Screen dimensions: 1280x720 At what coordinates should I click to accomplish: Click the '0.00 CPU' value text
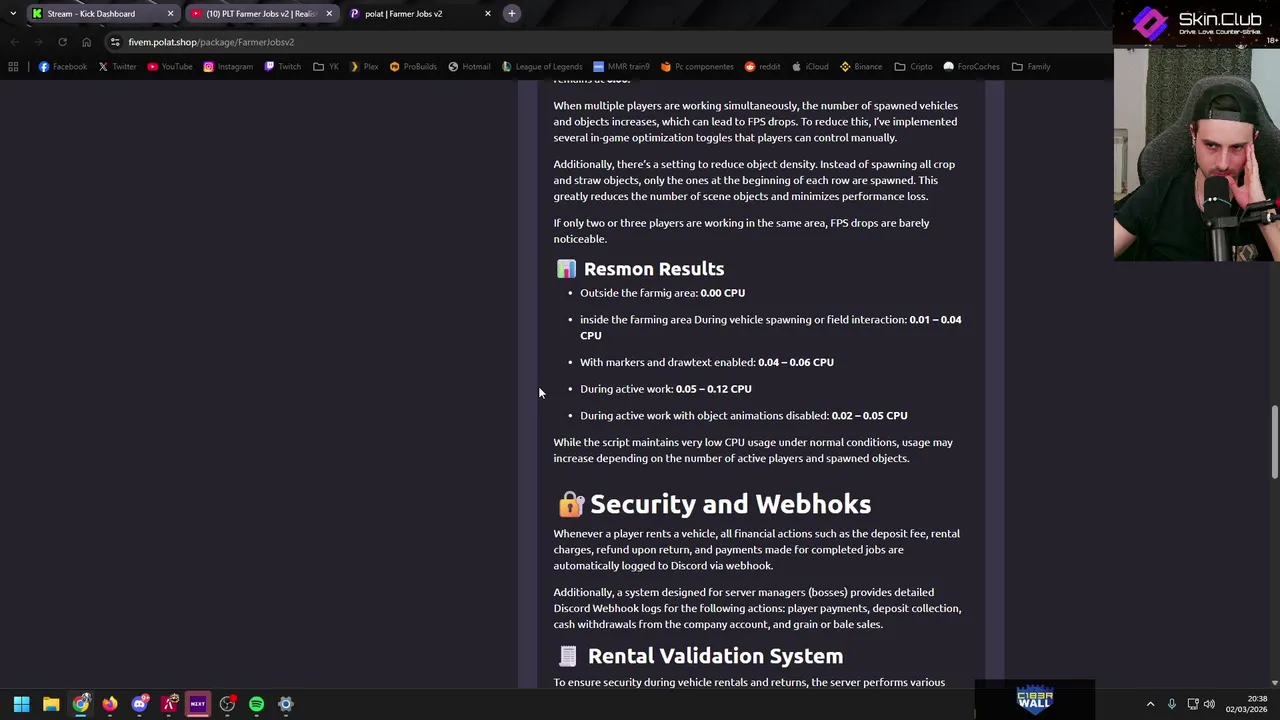[722, 293]
